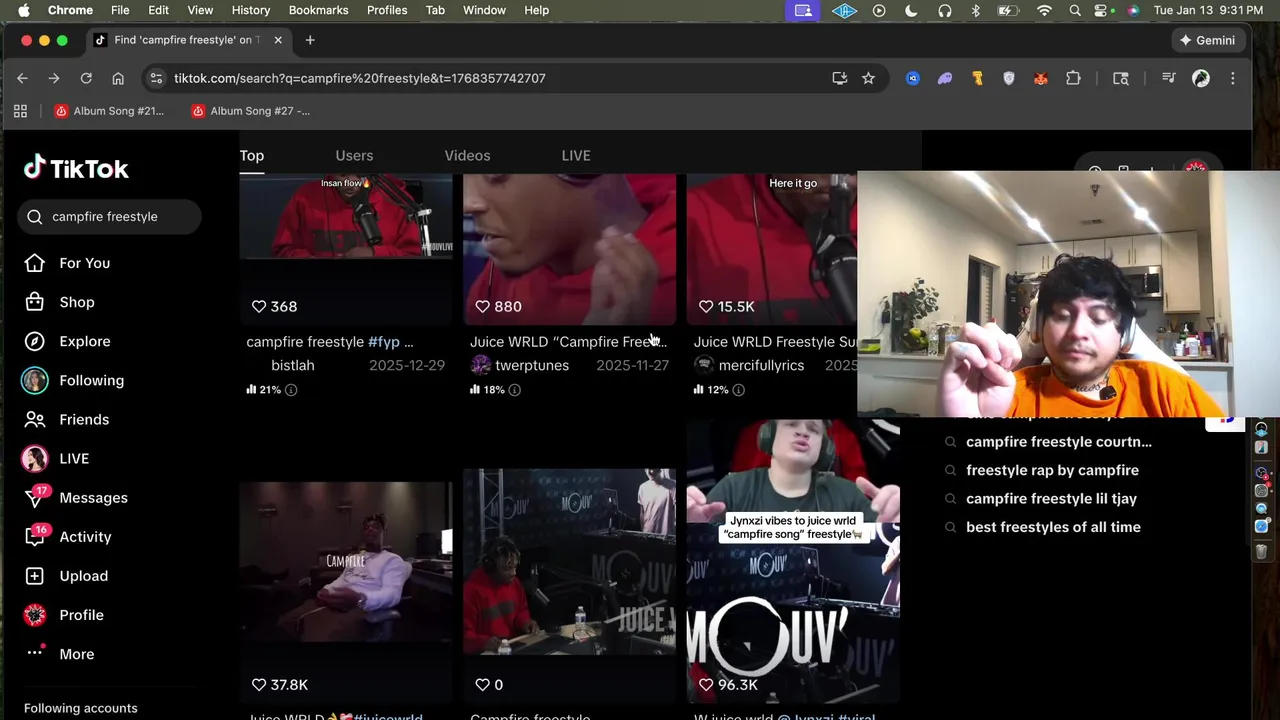Viewport: 1280px width, 720px height.
Task: Open the Shop page in sidebar
Action: coord(77,302)
